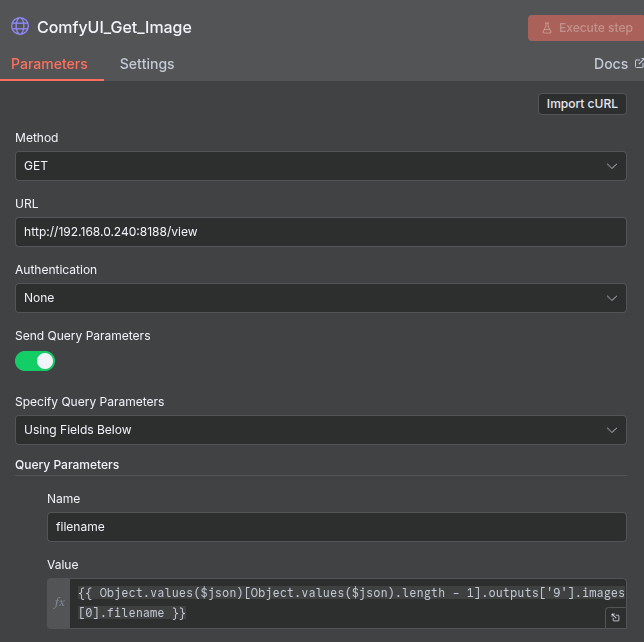Click the chevron in Specify Query Parameters field
Image resolution: width=644 pixels, height=642 pixels.
pos(612,430)
